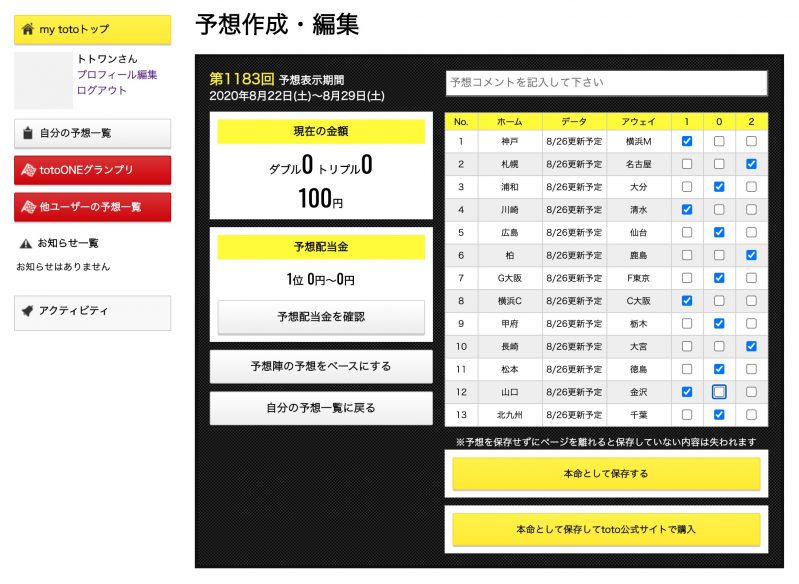Open プロフィール編集 link
799x584 pixels.
click(x=117, y=75)
